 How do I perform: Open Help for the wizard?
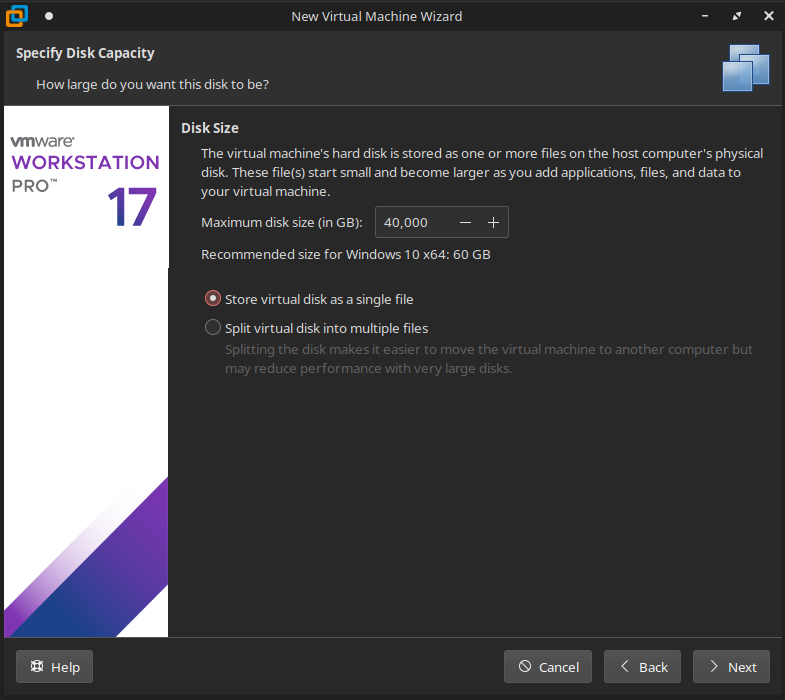55,667
